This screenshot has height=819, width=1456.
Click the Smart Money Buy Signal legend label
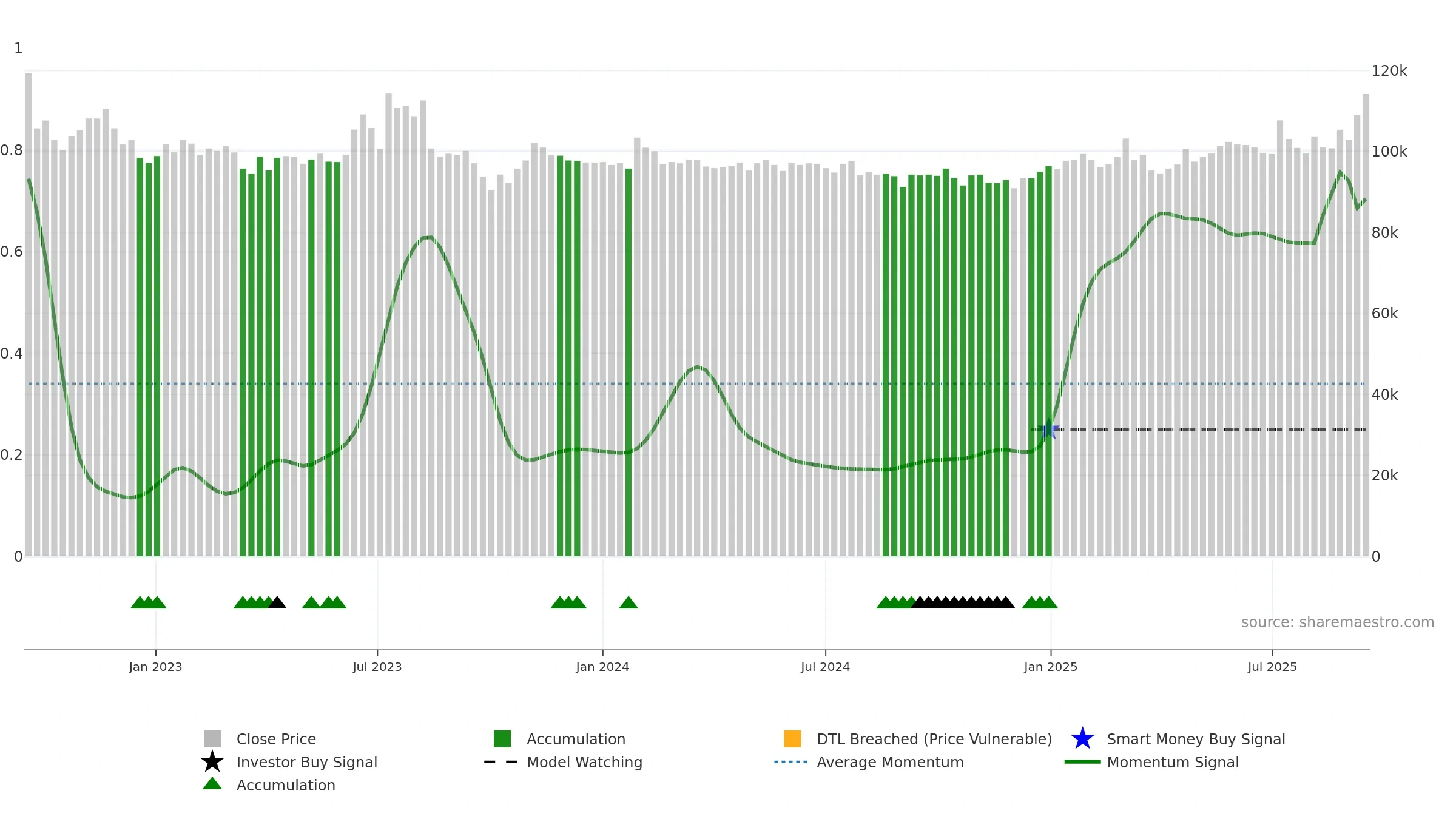point(1196,739)
